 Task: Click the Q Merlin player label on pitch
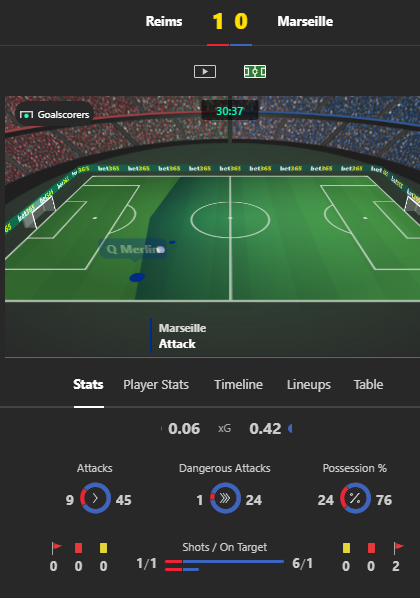[132, 249]
